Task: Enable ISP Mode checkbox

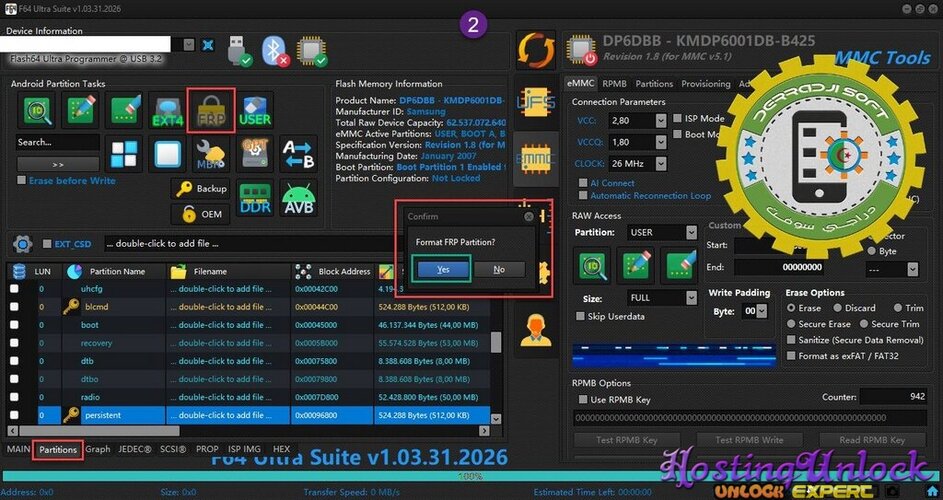Action: 677,119
